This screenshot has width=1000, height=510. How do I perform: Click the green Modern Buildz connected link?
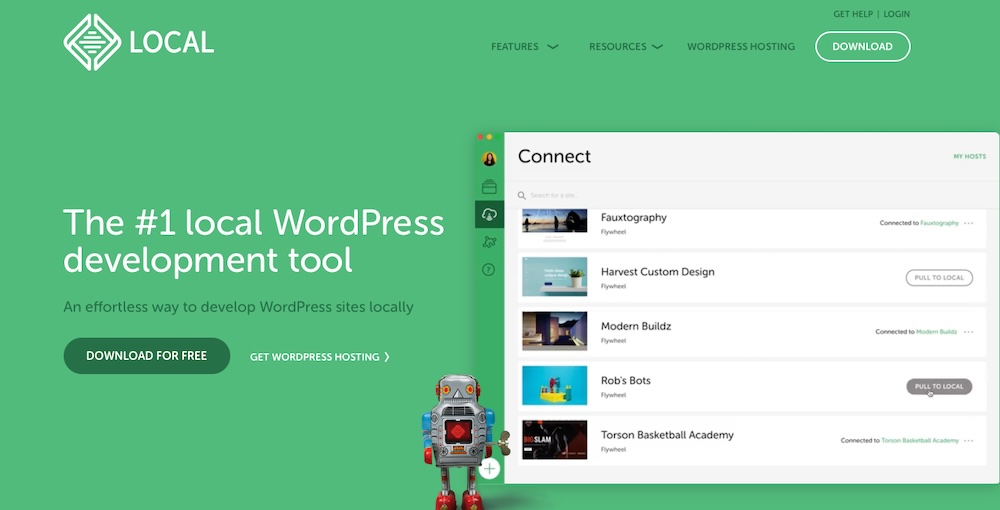(936, 332)
